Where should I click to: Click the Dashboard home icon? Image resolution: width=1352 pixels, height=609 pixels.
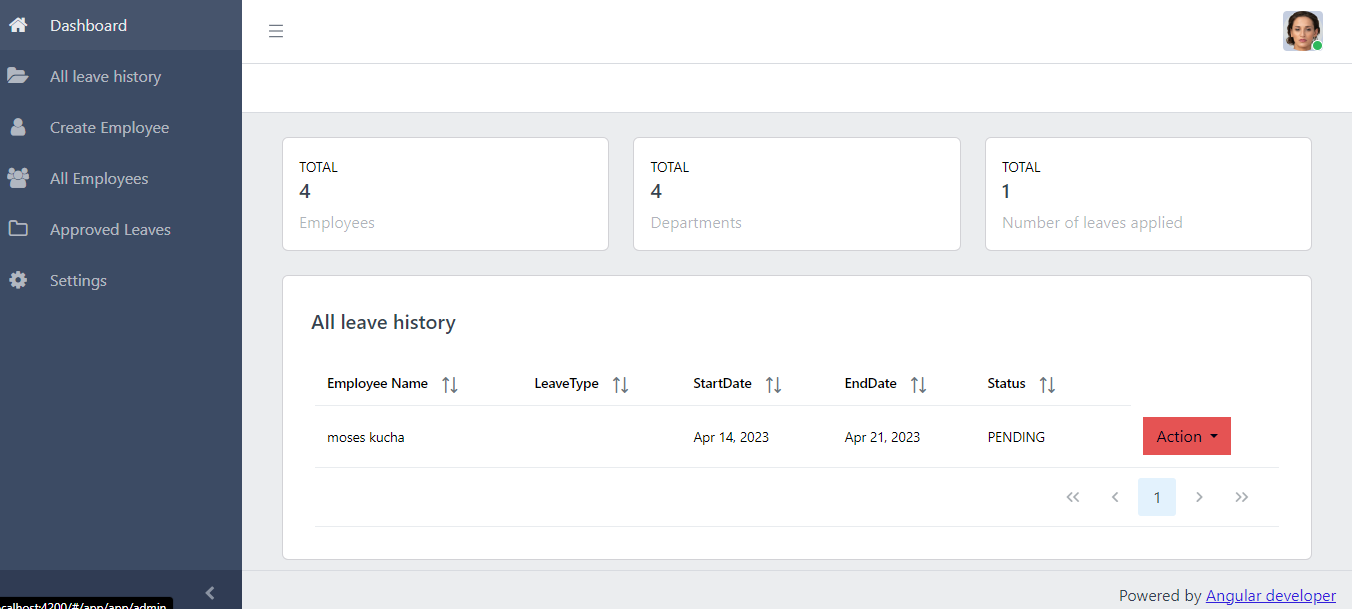coord(18,25)
